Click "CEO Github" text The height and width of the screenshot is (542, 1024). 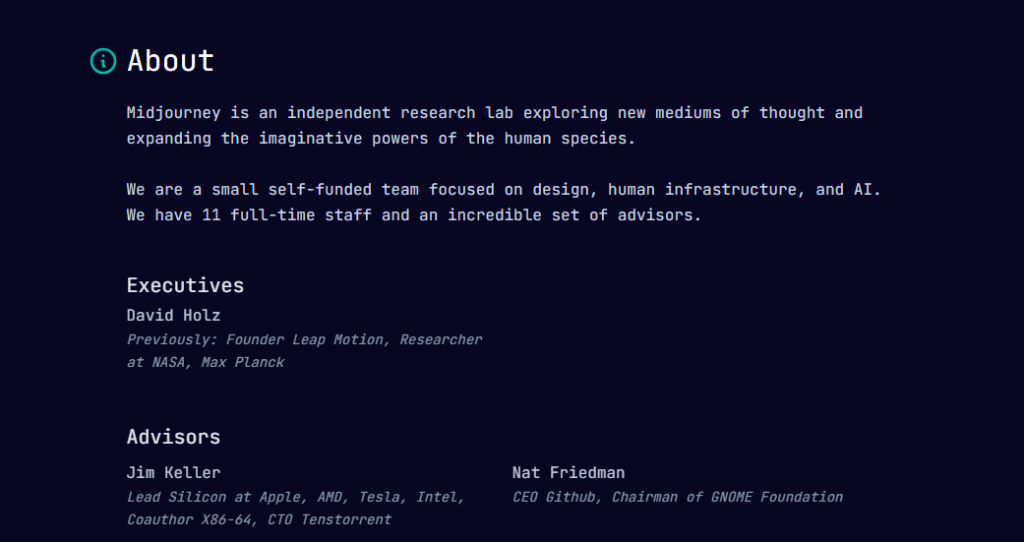click(556, 497)
